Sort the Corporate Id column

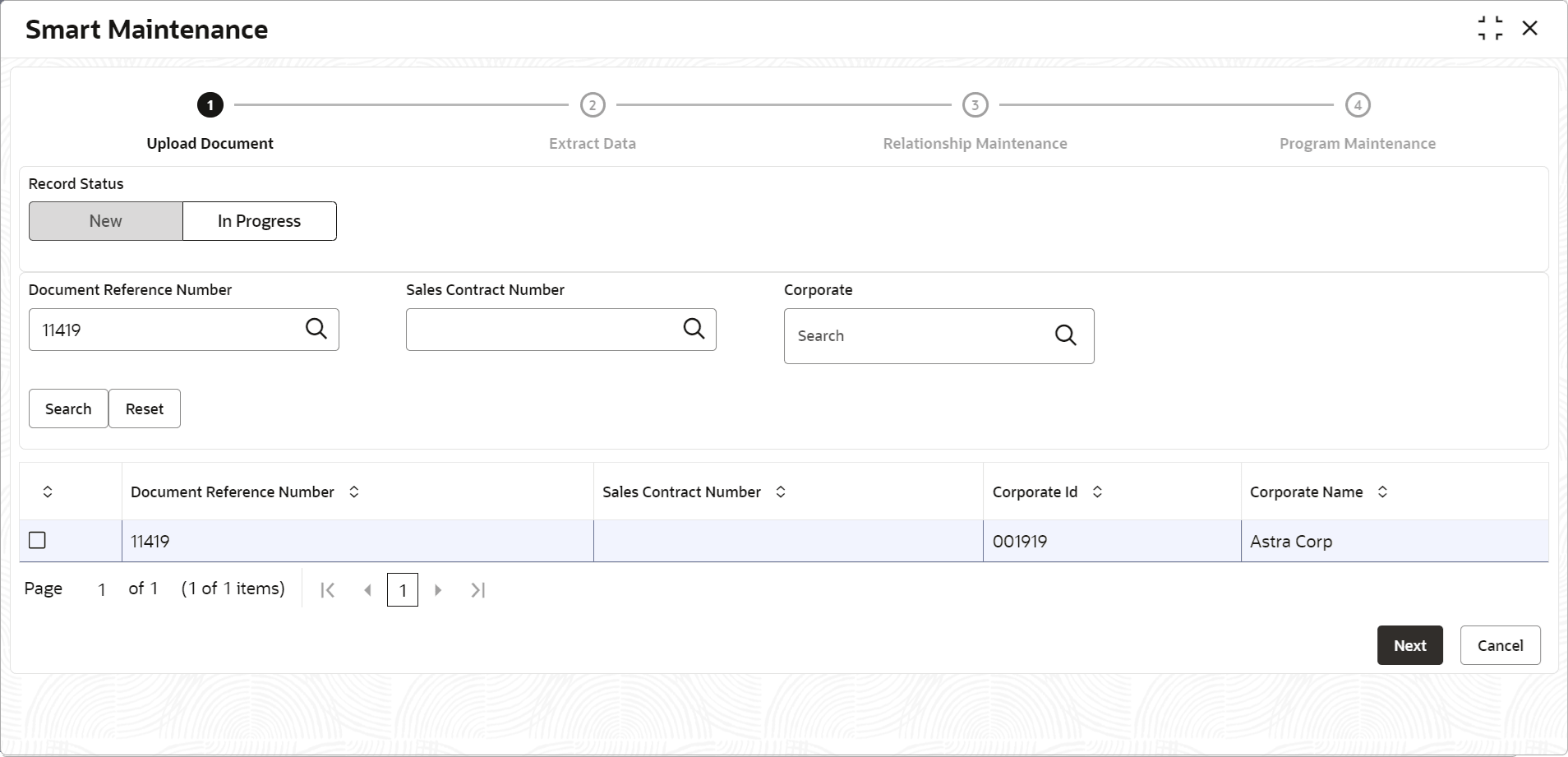1097,492
